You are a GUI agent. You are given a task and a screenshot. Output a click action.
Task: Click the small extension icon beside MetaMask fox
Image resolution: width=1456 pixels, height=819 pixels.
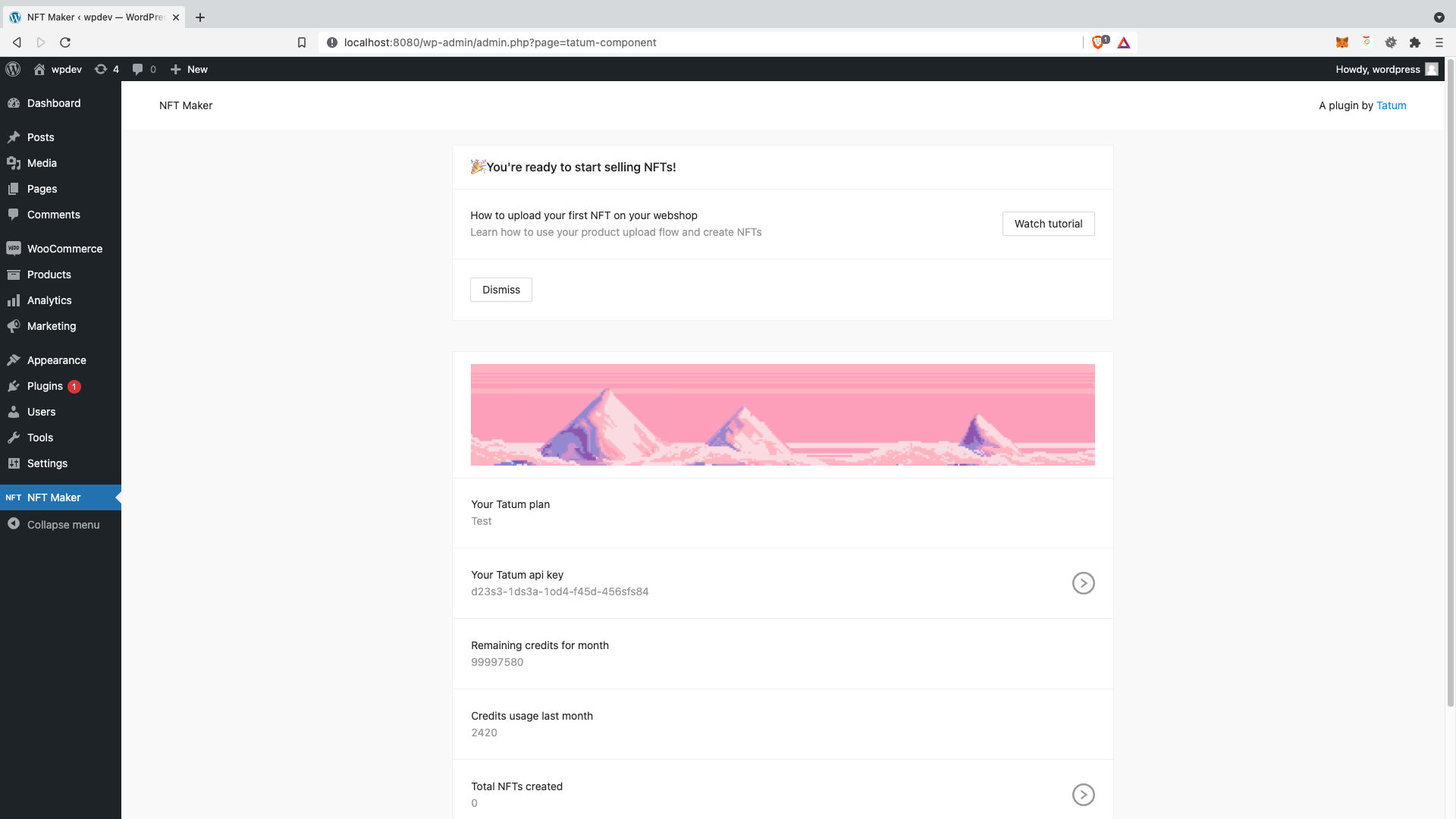tap(1367, 42)
